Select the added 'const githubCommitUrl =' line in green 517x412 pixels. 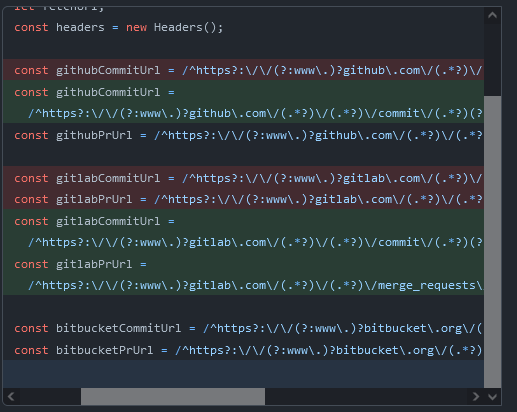(243, 92)
